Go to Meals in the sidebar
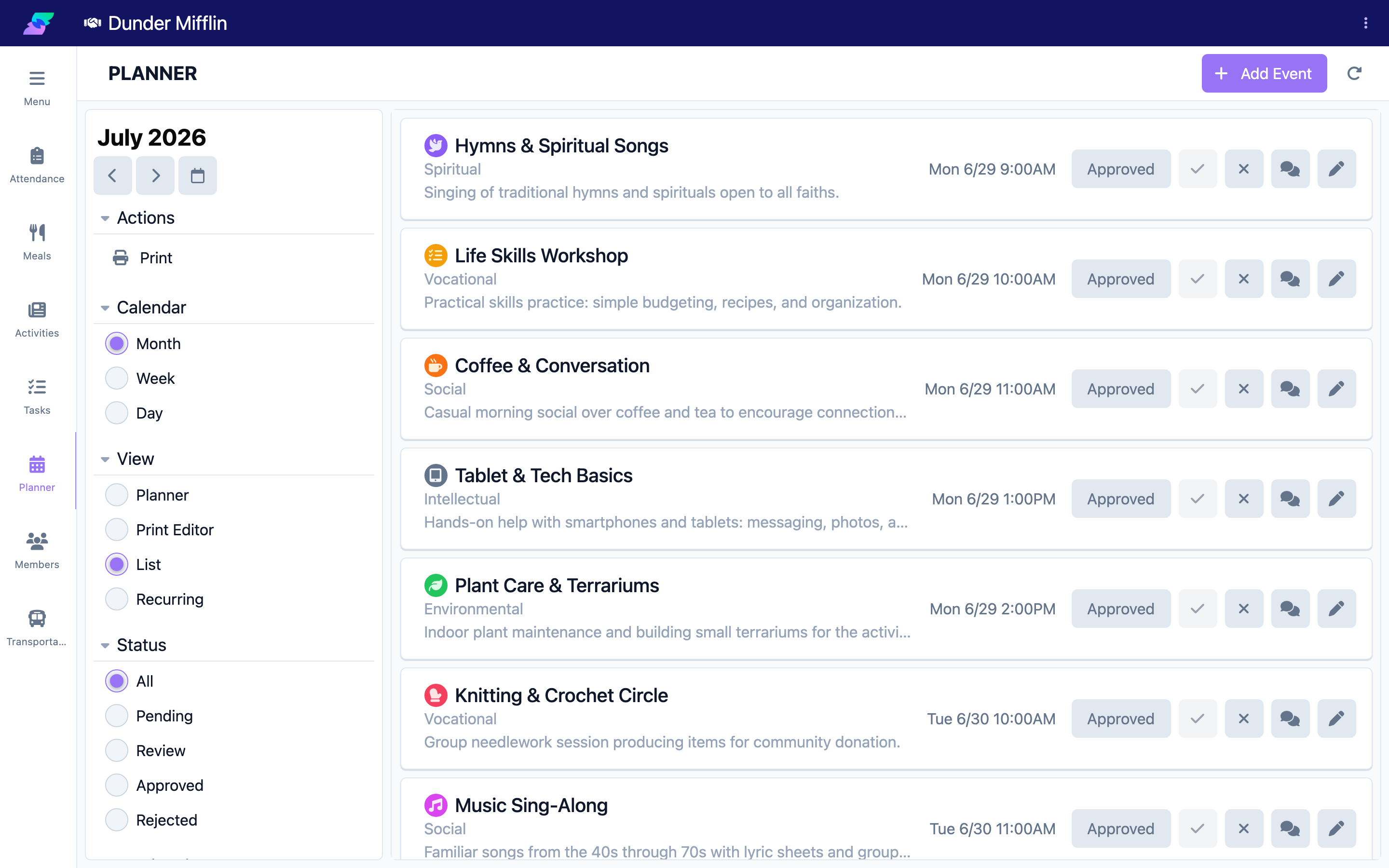This screenshot has width=1389, height=868. pos(37,242)
